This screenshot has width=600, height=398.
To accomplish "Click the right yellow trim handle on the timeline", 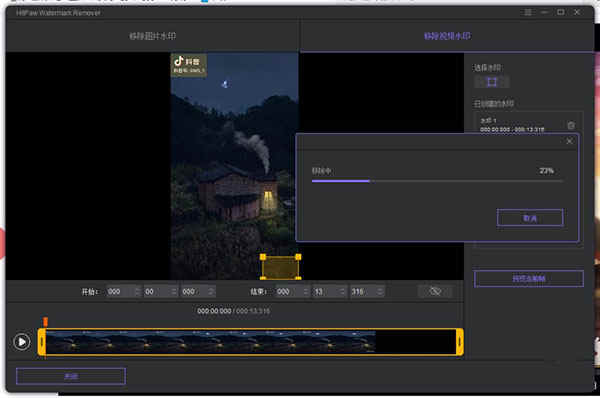I will (x=460, y=342).
